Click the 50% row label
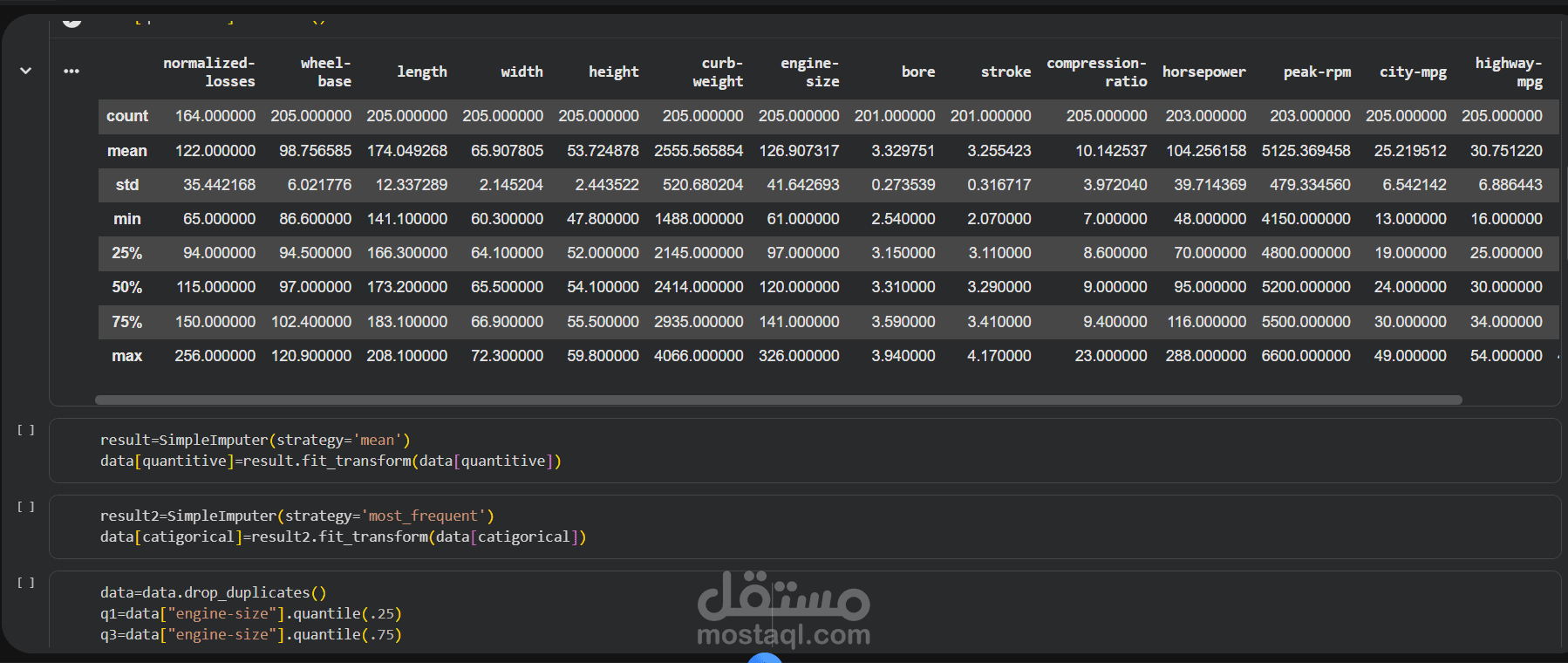This screenshot has height=663, width=1568. (x=127, y=287)
